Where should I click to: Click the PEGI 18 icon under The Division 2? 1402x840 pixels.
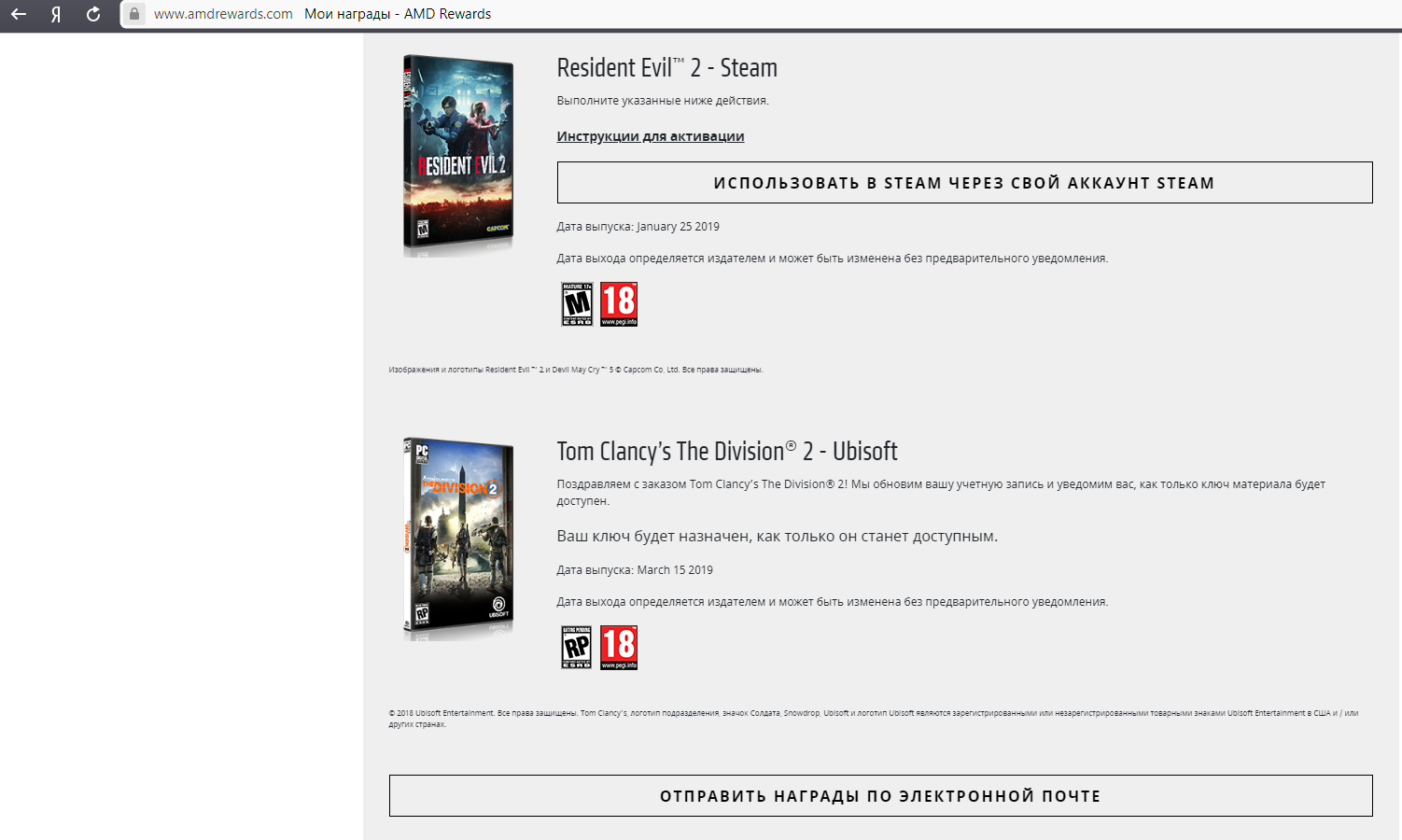(x=619, y=648)
